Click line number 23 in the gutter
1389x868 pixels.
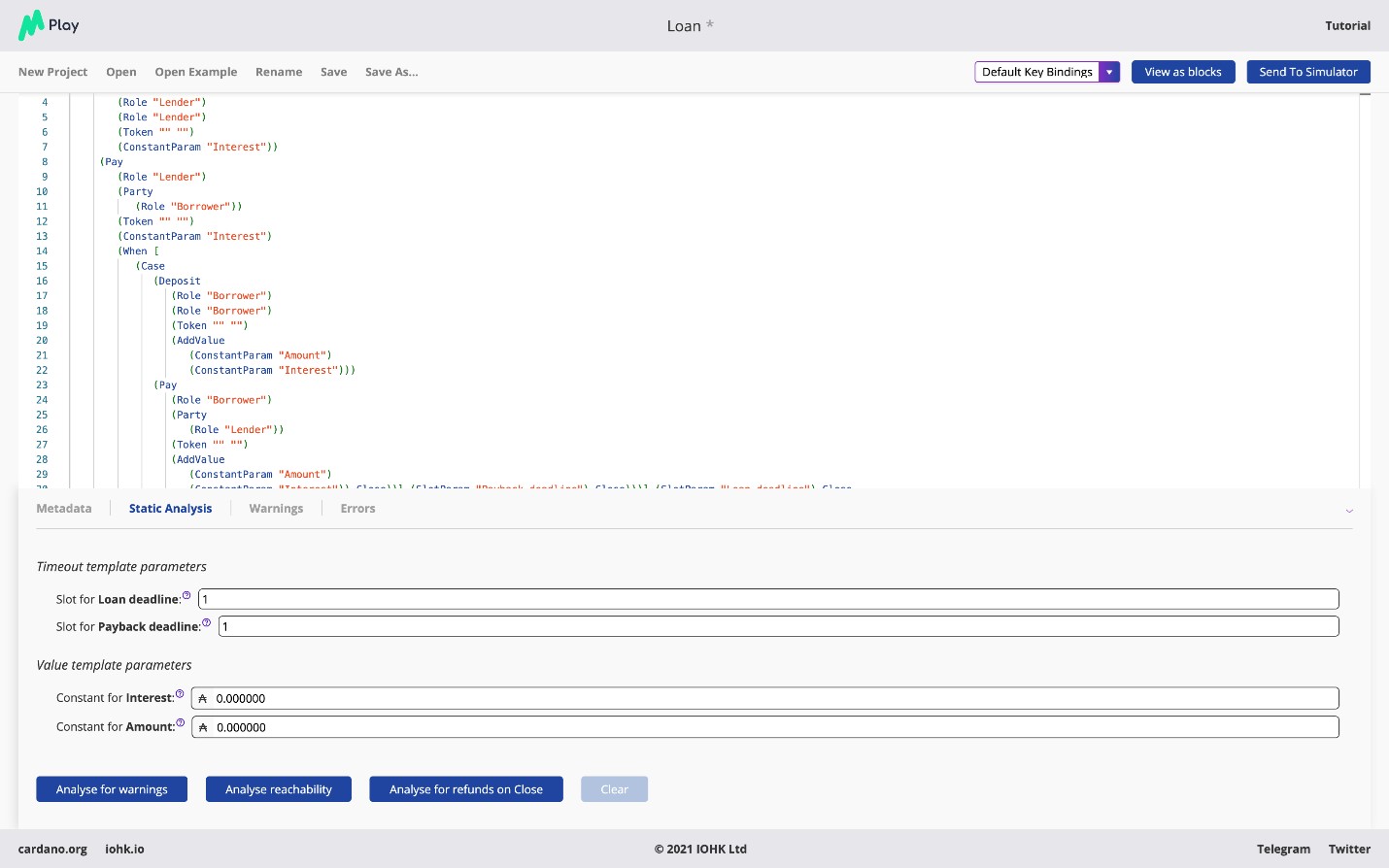pyautogui.click(x=42, y=385)
